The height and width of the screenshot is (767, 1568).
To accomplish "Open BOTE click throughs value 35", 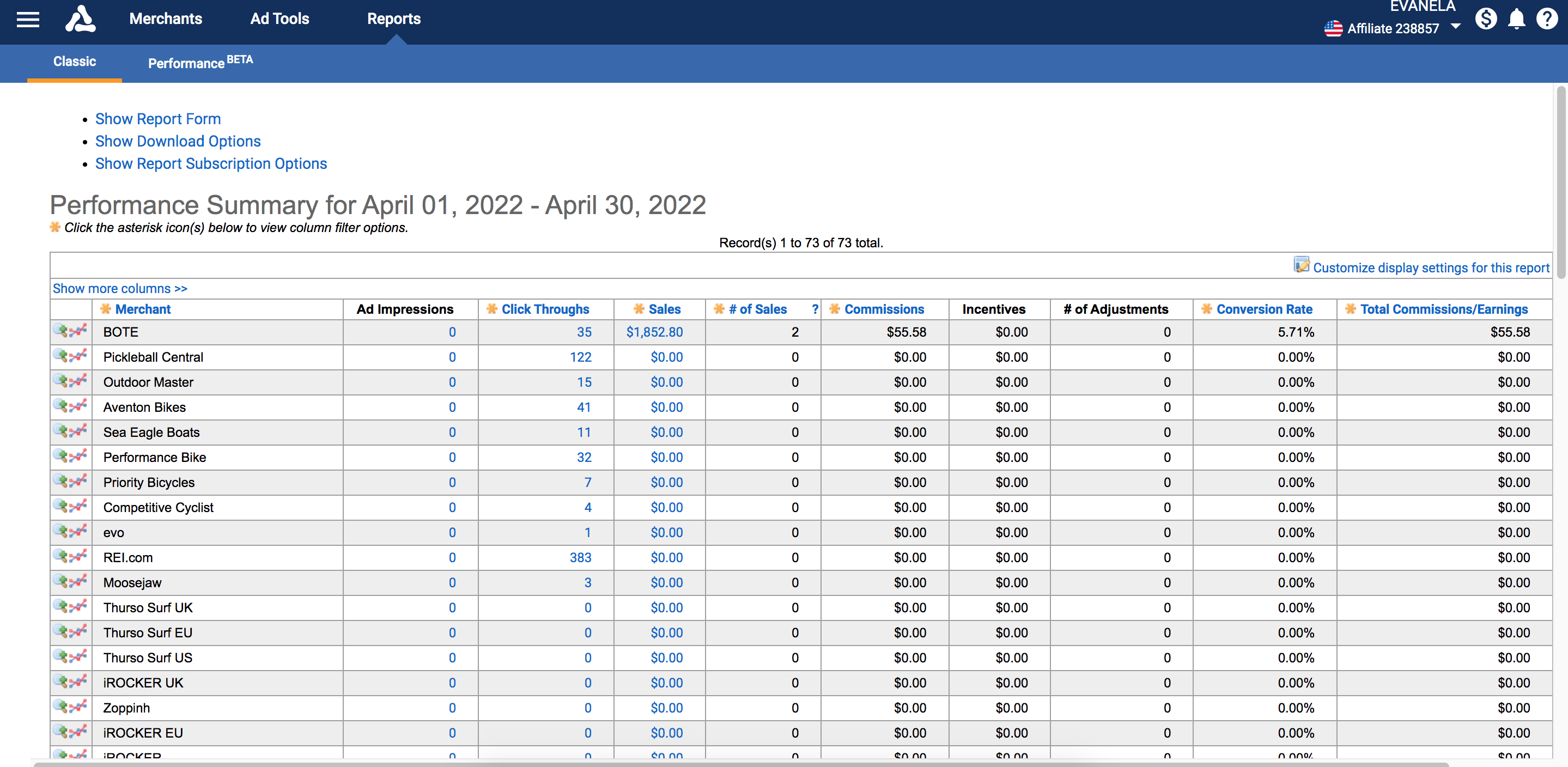I will click(585, 332).
